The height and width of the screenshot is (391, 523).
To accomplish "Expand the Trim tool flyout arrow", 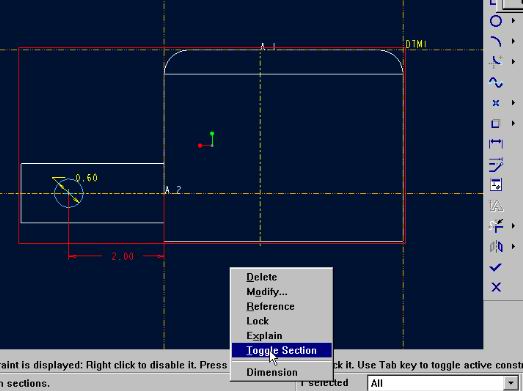I will pos(513,226).
